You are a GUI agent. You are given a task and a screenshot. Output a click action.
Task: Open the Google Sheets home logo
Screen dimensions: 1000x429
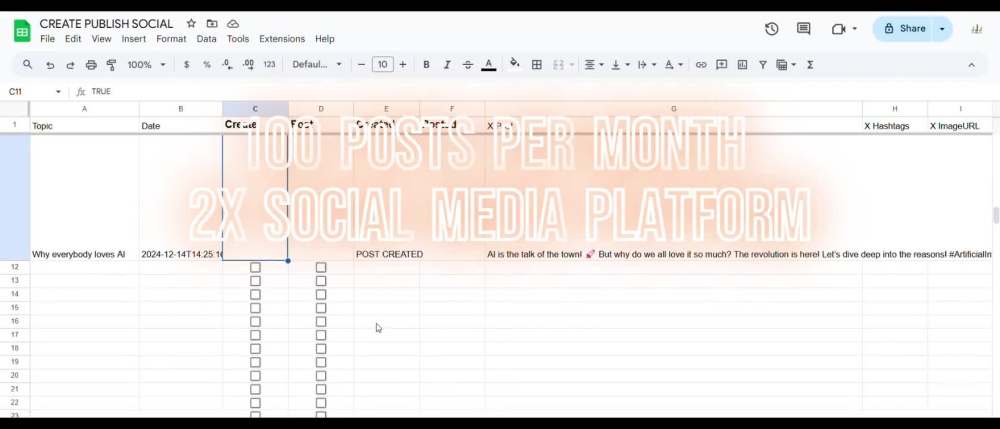pyautogui.click(x=22, y=31)
